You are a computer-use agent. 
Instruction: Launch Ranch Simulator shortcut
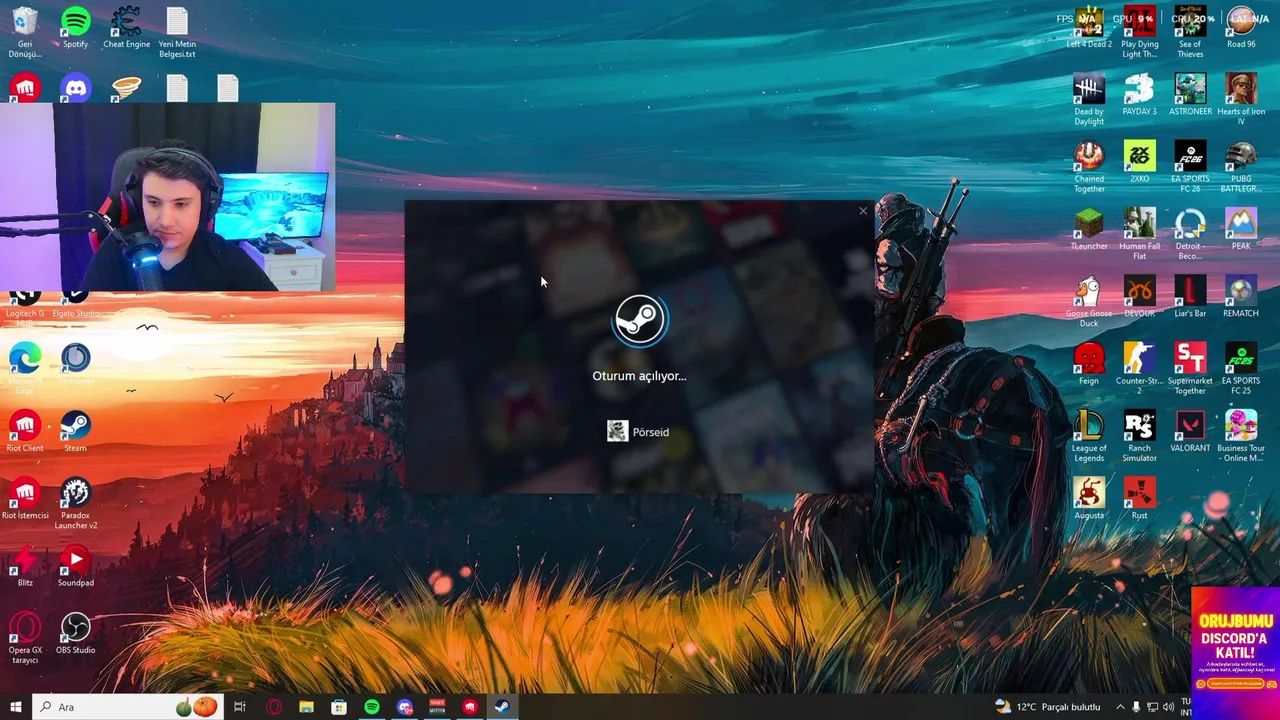(1139, 436)
